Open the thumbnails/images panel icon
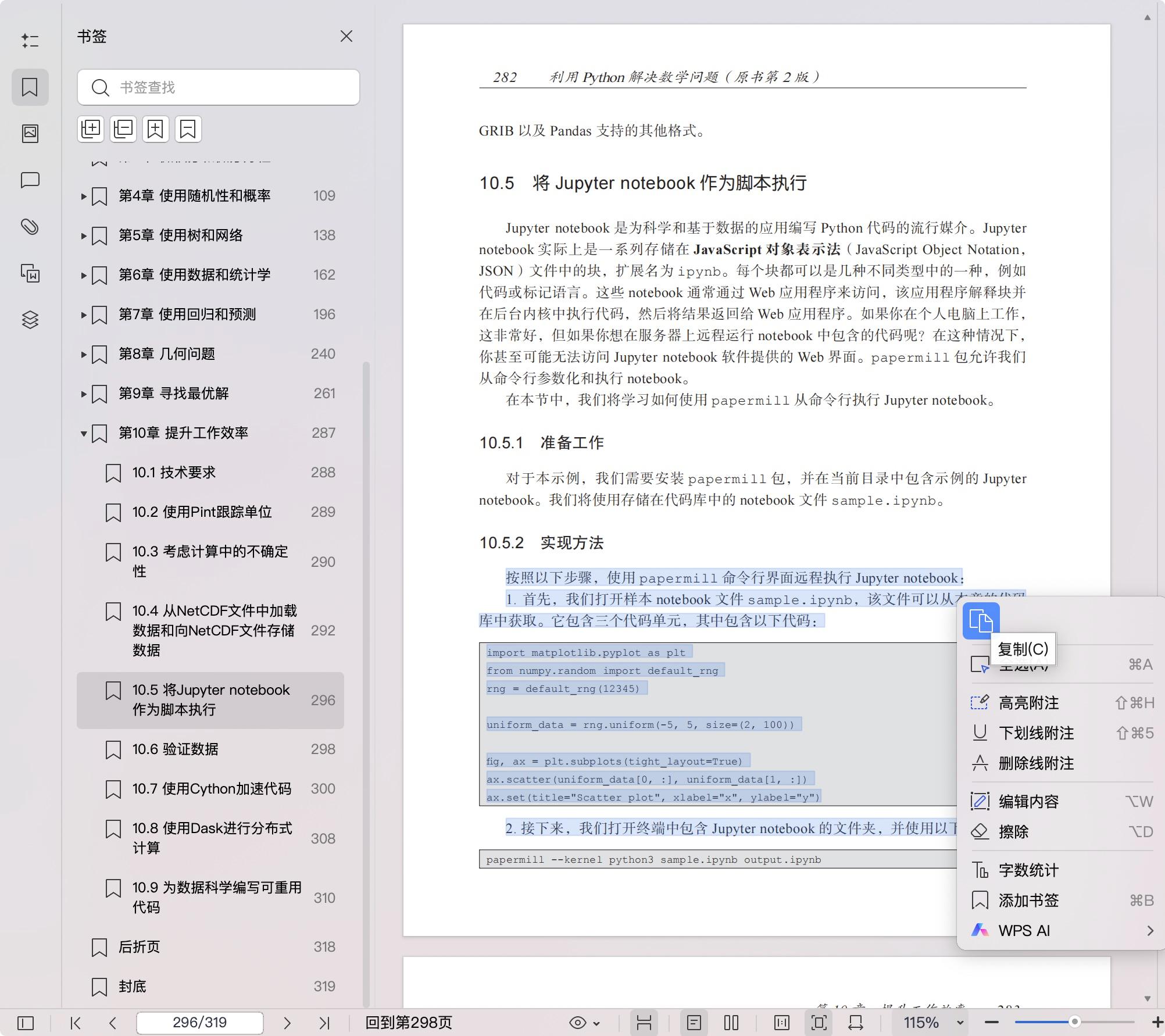 pos(30,133)
